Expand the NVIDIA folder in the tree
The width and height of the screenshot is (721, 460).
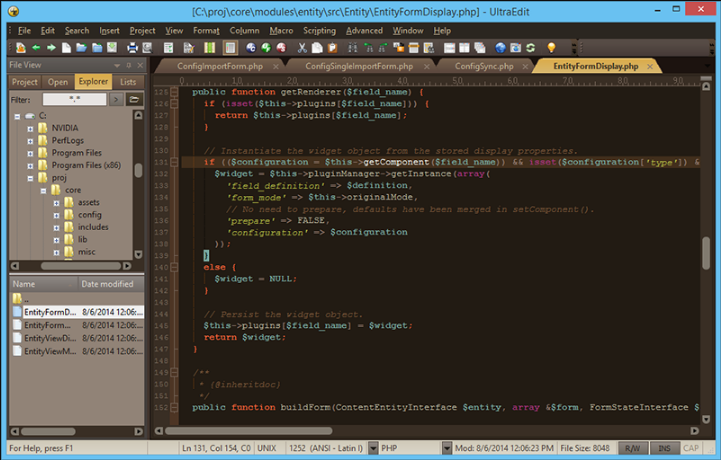(31, 128)
